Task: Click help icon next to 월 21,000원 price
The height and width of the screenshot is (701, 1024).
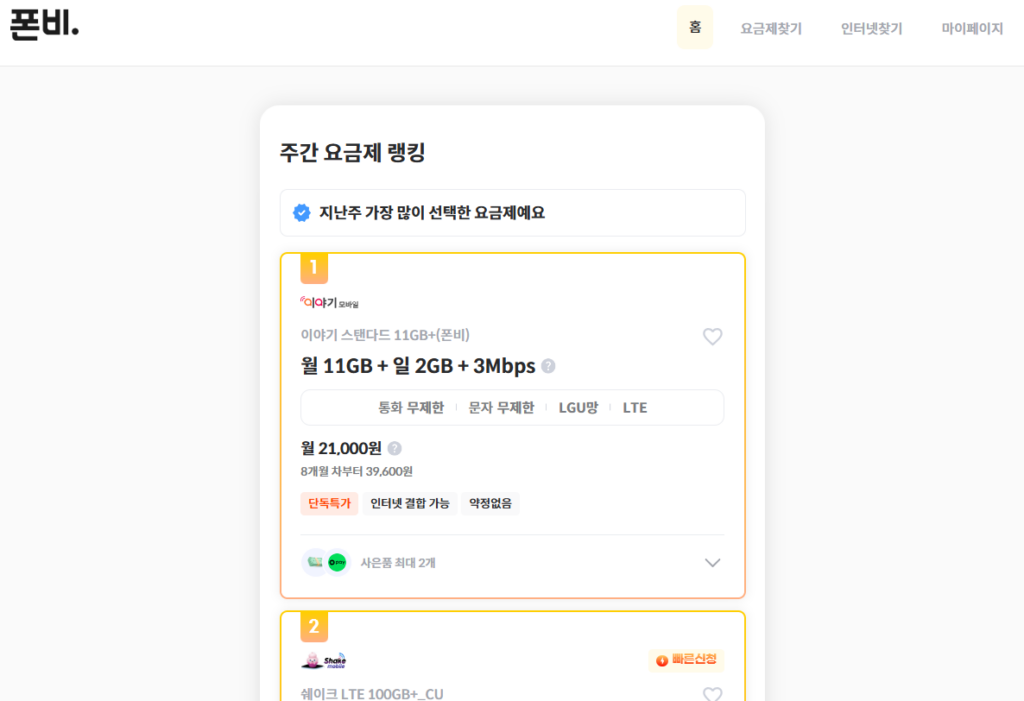Action: coord(394,448)
